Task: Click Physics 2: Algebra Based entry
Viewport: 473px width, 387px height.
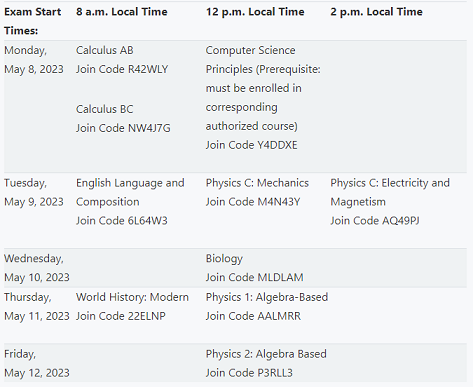Action: [266, 354]
